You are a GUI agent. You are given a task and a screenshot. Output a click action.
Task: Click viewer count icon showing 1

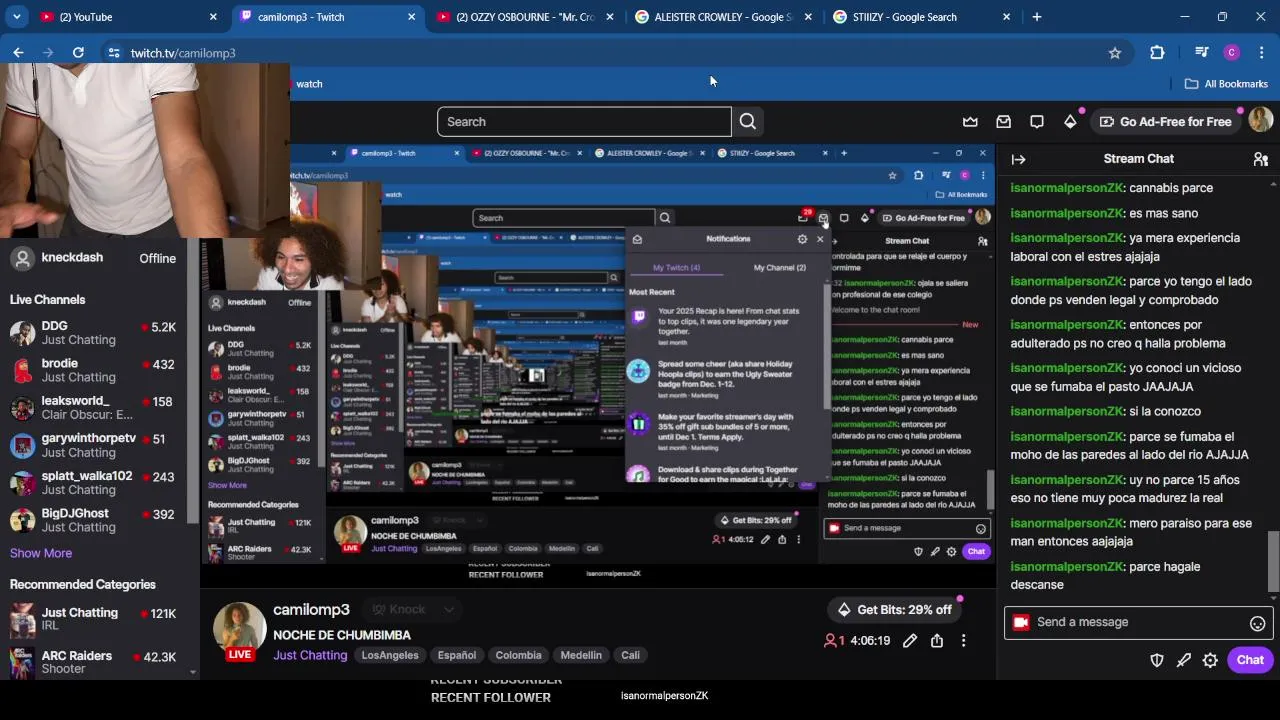(x=830, y=641)
